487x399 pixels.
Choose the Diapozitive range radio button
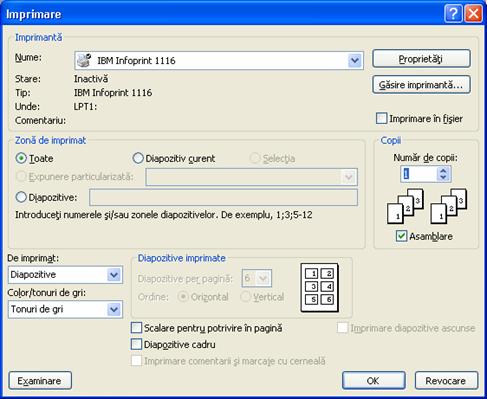point(21,197)
